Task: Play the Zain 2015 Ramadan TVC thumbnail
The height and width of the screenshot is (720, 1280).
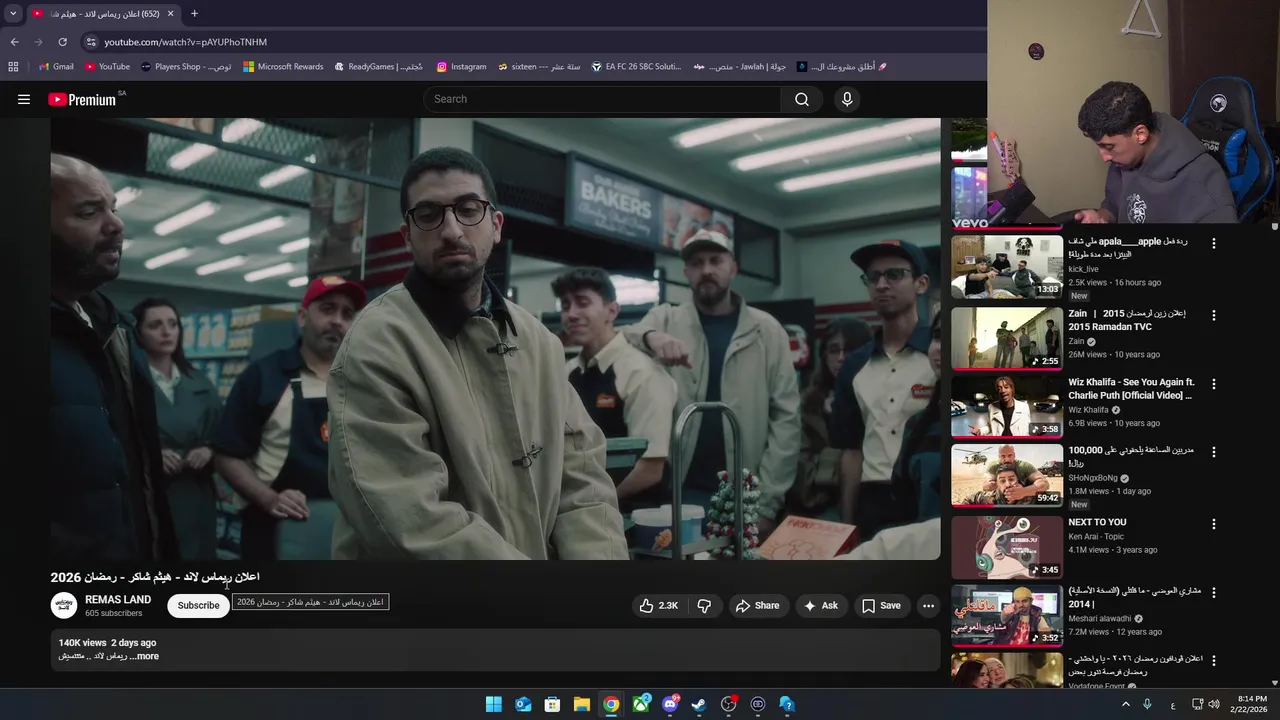Action: (1007, 338)
